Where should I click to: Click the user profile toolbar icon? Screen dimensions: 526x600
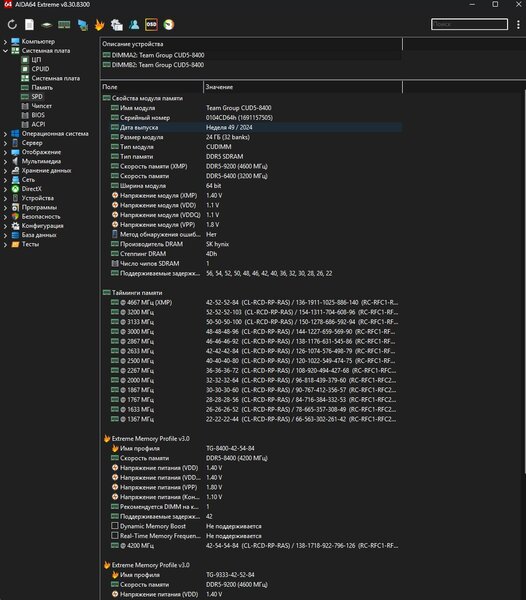pyautogui.click(x=134, y=25)
